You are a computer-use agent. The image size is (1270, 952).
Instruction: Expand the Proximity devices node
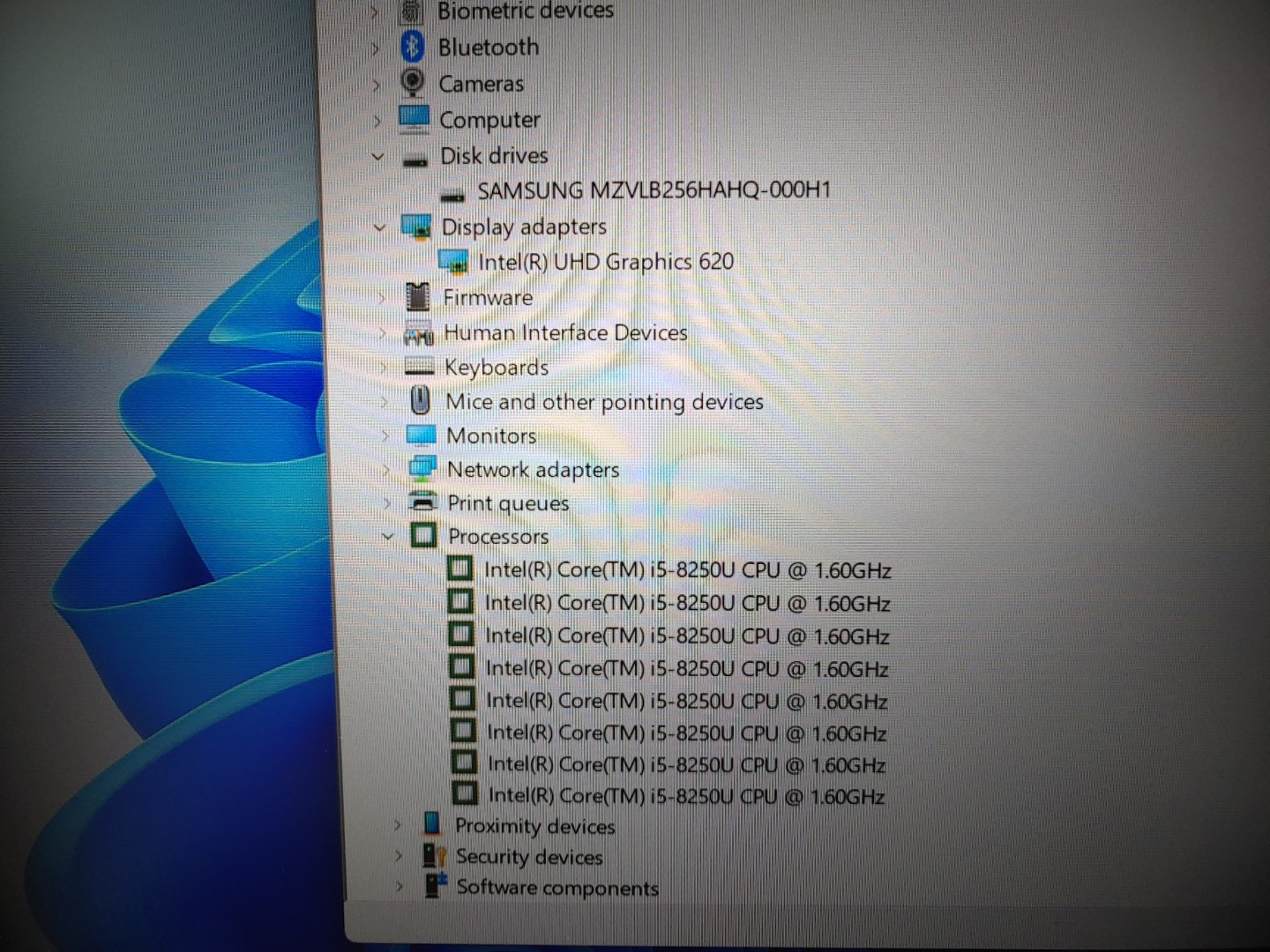click(397, 825)
